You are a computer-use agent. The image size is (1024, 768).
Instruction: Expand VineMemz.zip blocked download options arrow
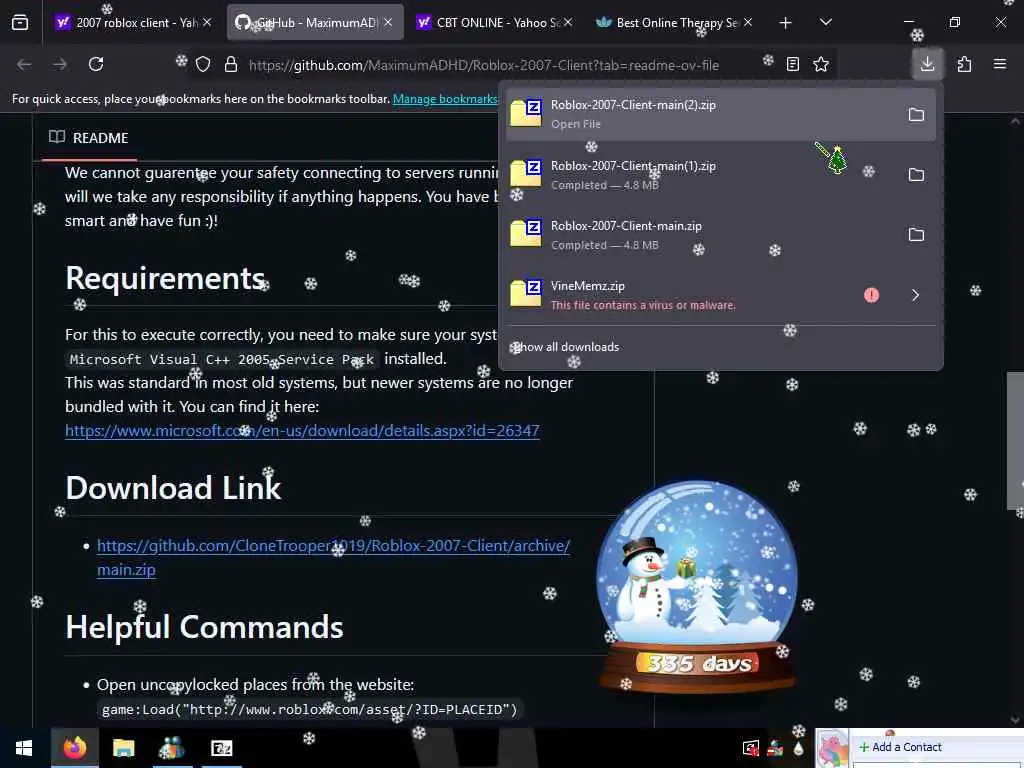[916, 295]
